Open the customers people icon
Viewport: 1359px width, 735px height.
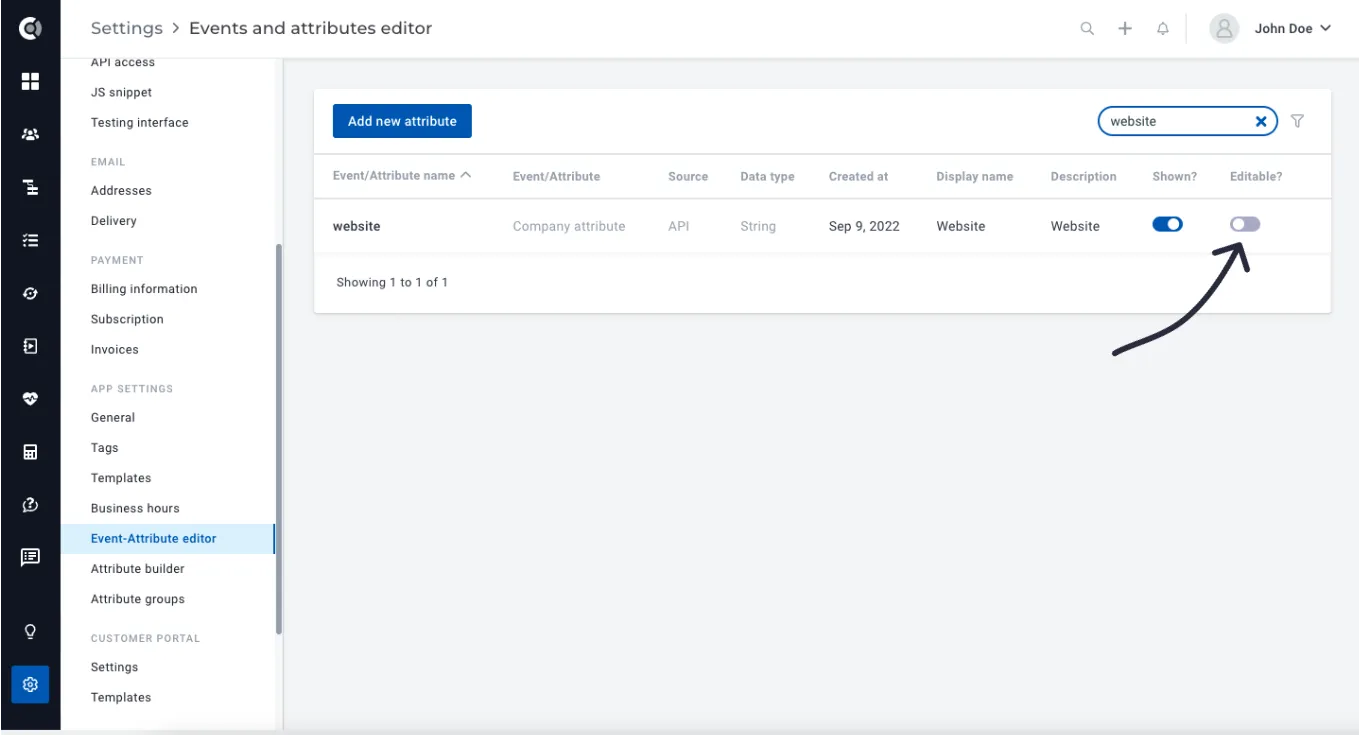point(30,134)
